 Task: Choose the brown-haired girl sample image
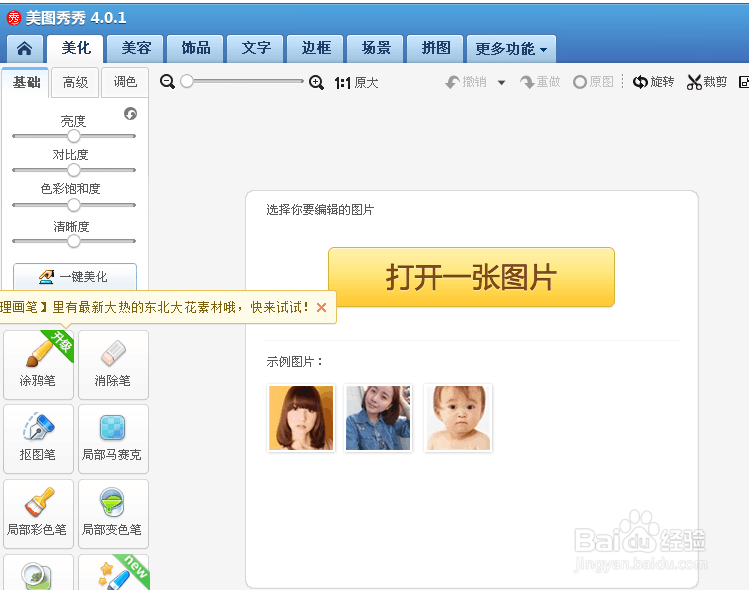301,418
